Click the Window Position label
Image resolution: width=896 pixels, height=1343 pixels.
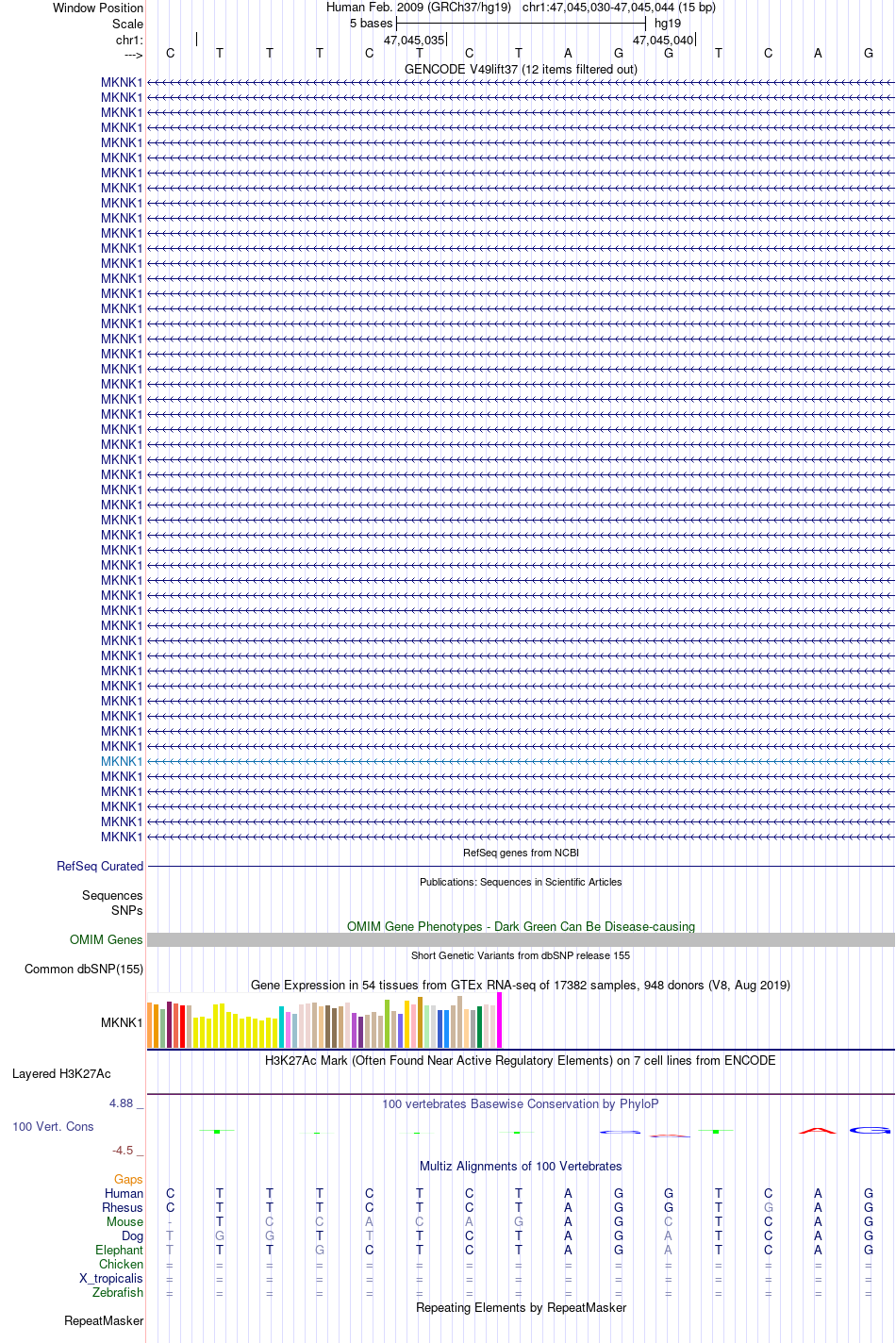tap(98, 8)
